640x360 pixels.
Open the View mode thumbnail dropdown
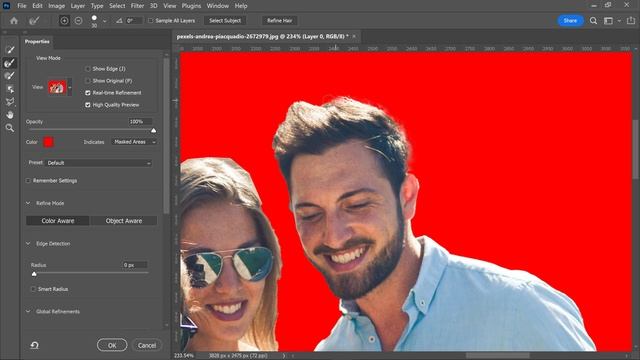point(69,87)
